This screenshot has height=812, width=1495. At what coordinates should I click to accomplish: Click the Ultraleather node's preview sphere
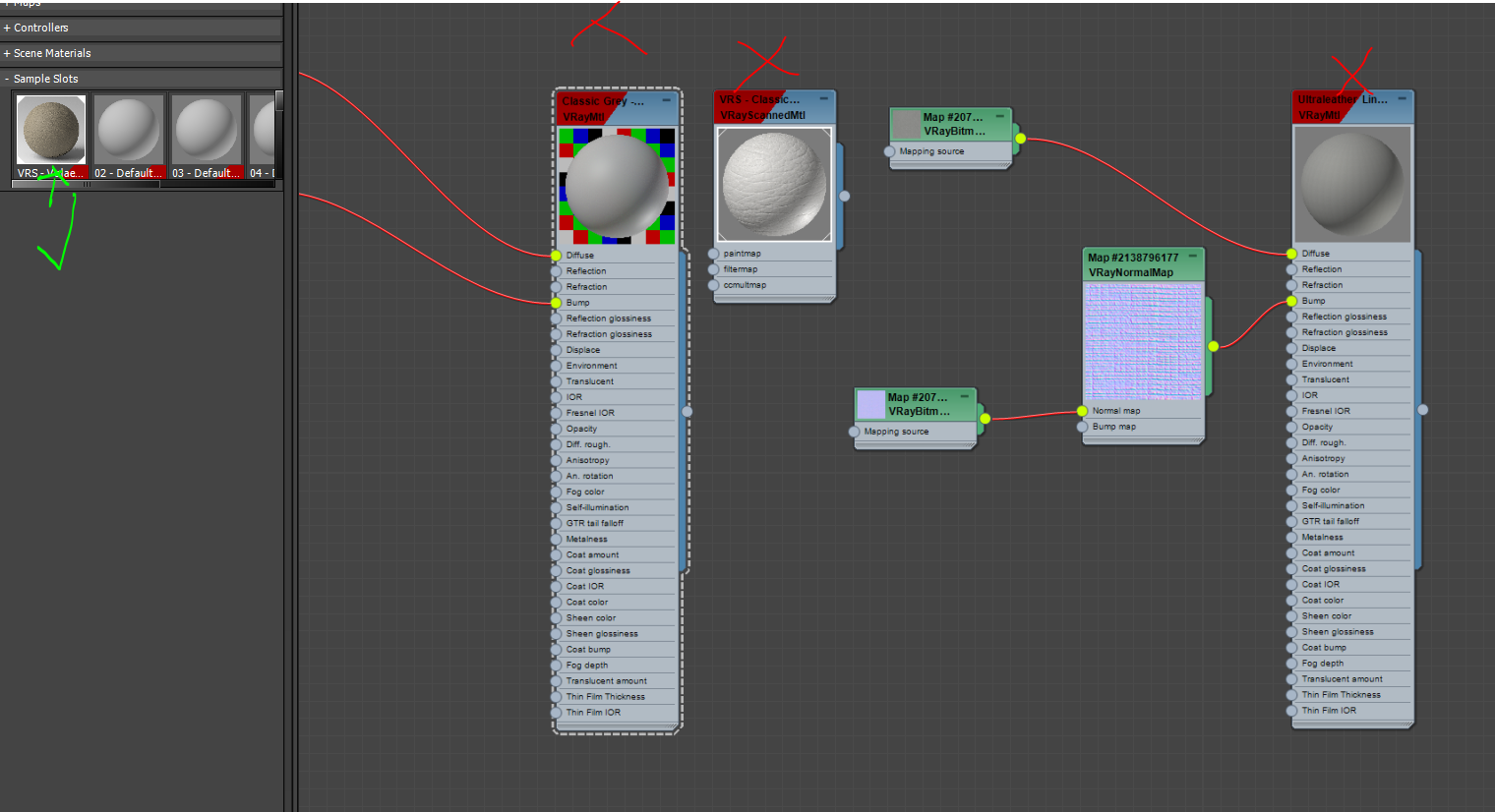[1352, 184]
